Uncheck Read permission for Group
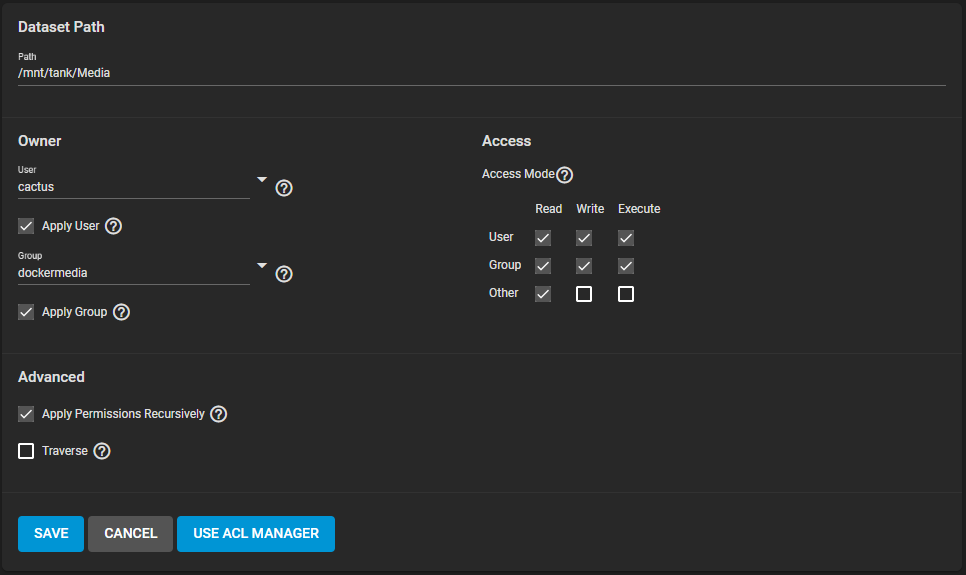This screenshot has height=575, width=966. pos(543,266)
